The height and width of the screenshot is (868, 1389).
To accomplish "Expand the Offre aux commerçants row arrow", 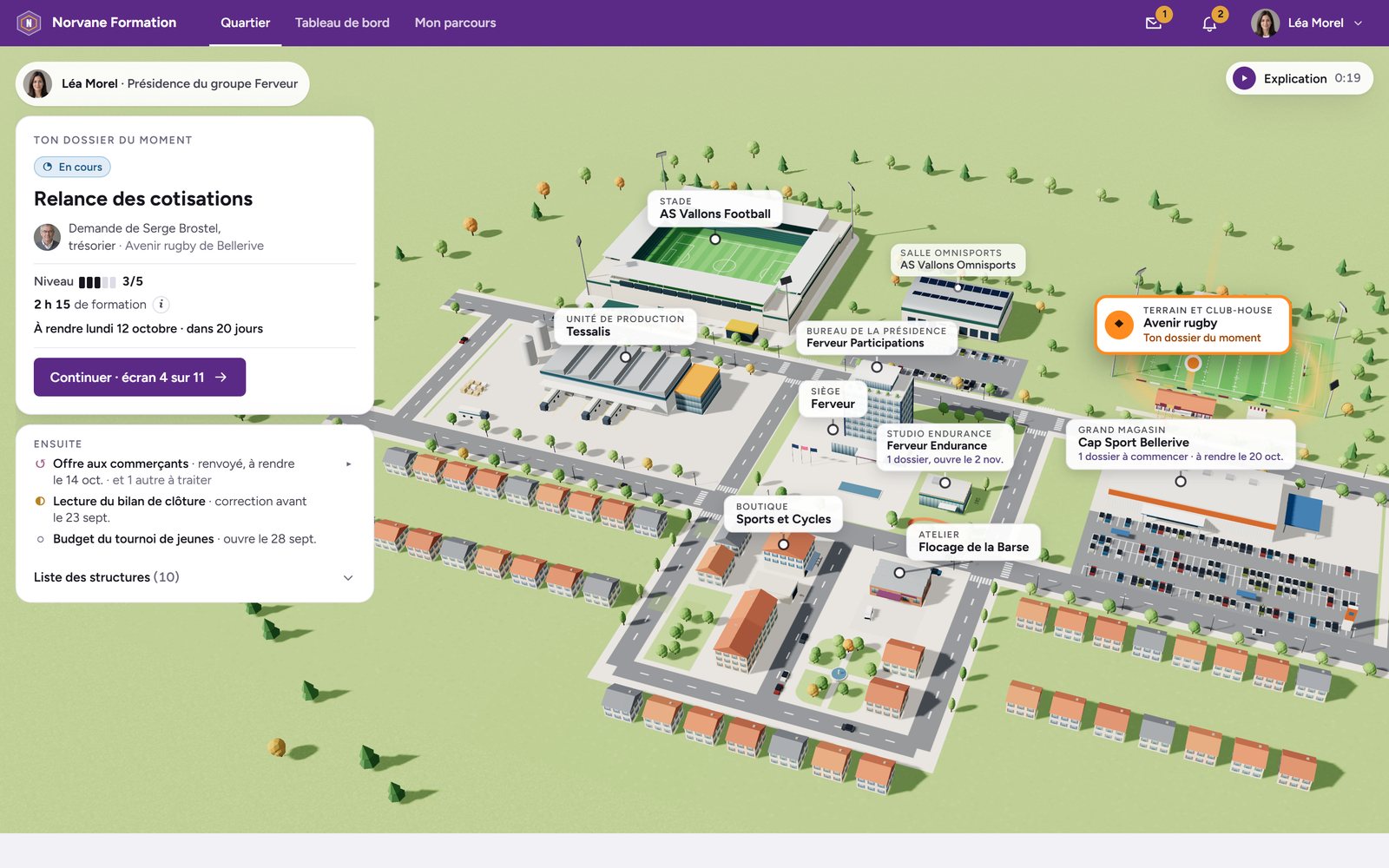I will (x=349, y=464).
